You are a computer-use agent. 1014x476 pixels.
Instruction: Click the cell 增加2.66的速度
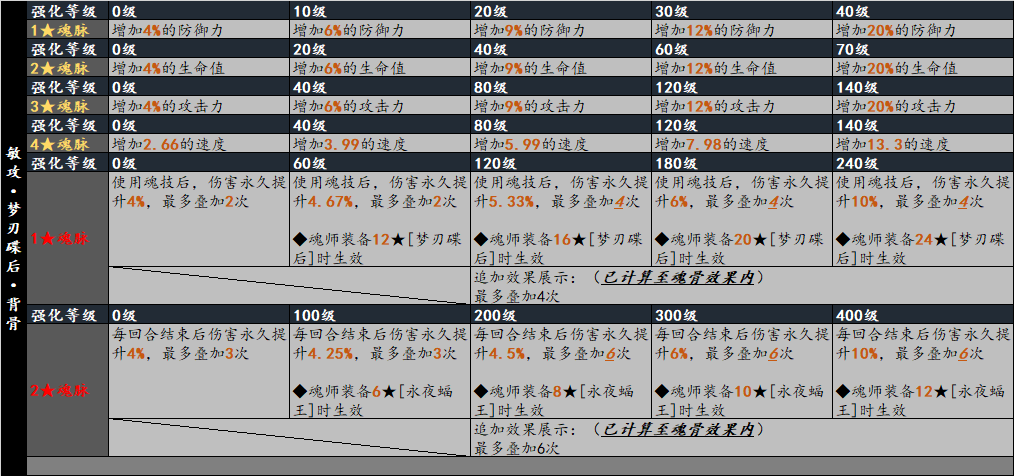point(199,144)
